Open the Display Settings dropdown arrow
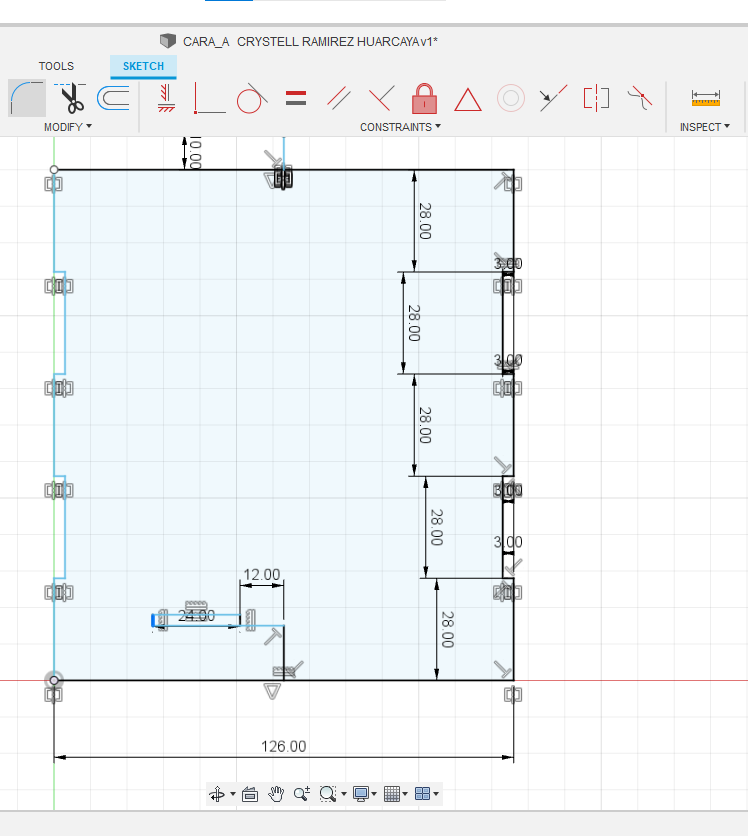Viewport: 748px width, 836px height. click(374, 794)
